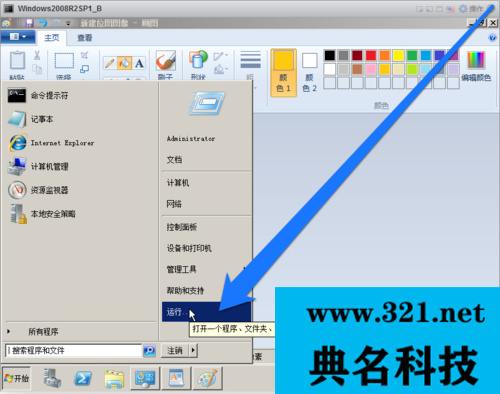
Task: Open Control Panel from Start menu
Action: 182,227
